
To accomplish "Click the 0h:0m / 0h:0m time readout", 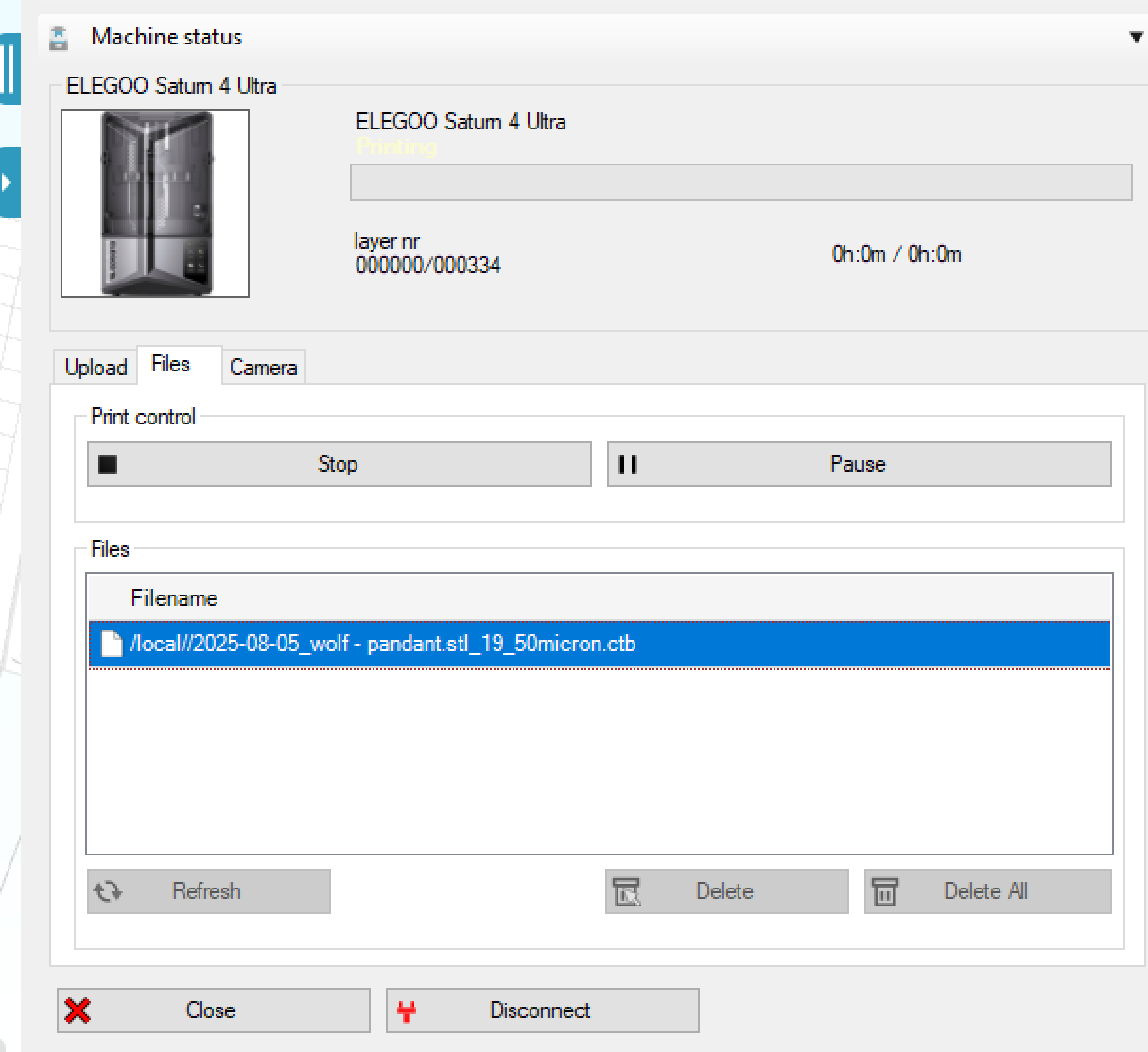I will point(896,254).
